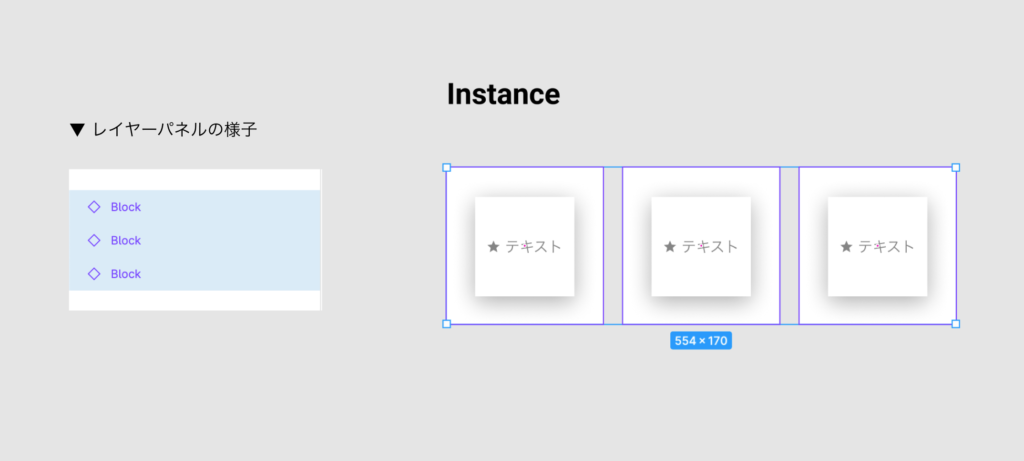Viewport: 1024px width, 461px height.
Task: Select the テキスト label in the left instance
Action: click(533, 247)
